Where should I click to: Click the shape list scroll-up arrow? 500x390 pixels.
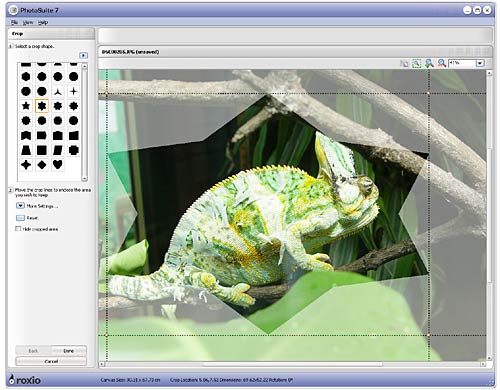[85, 66]
